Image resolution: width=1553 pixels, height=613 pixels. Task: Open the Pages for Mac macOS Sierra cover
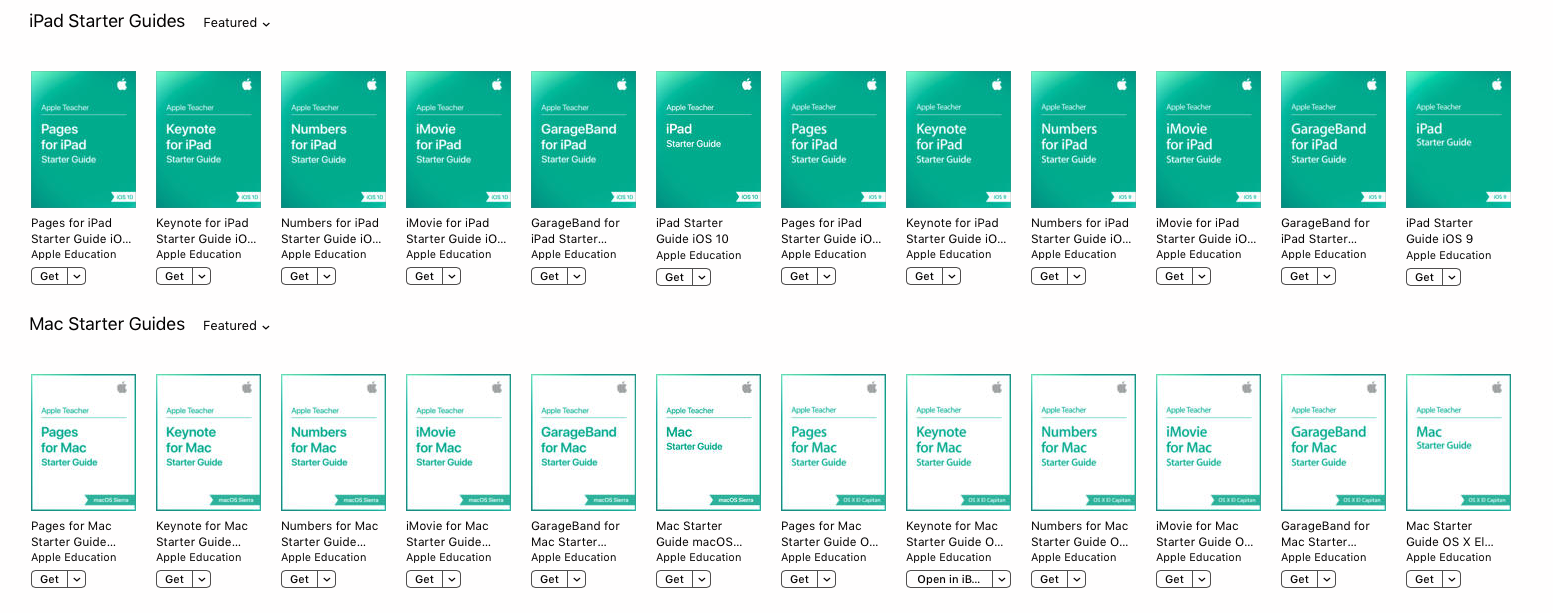coord(83,442)
